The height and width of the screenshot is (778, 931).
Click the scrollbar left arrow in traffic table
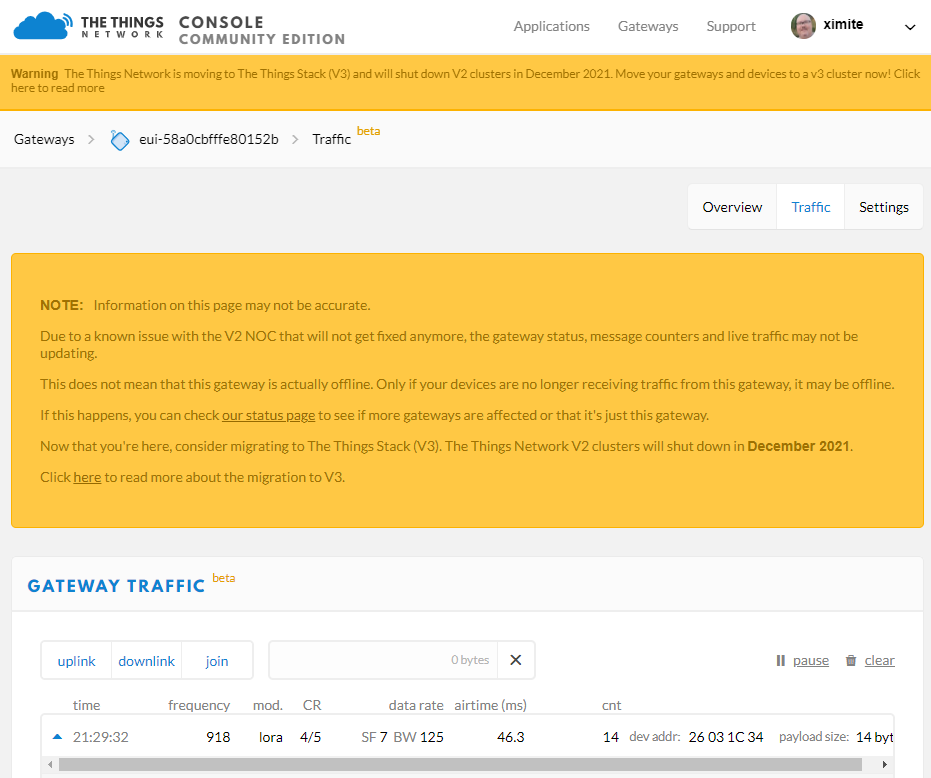point(50,764)
